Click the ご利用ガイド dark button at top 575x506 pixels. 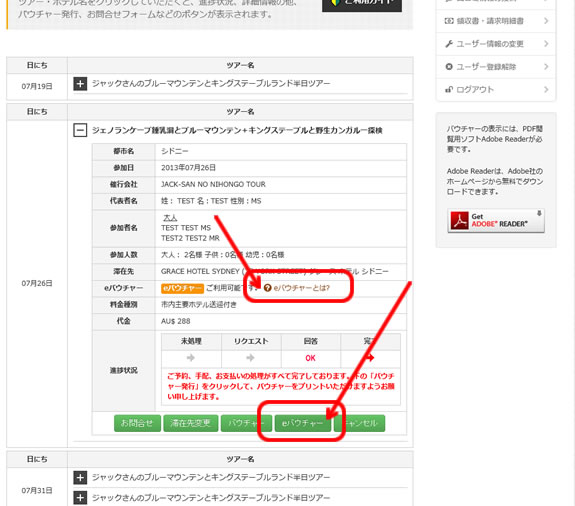pos(362,4)
